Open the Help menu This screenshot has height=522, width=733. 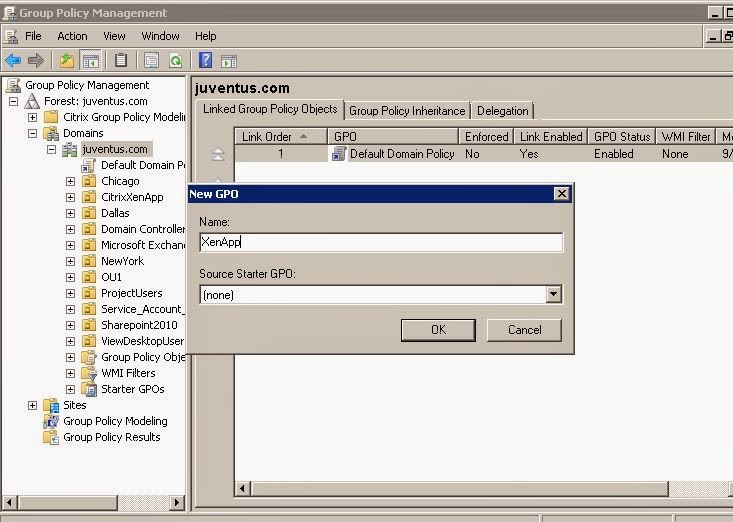tap(206, 36)
